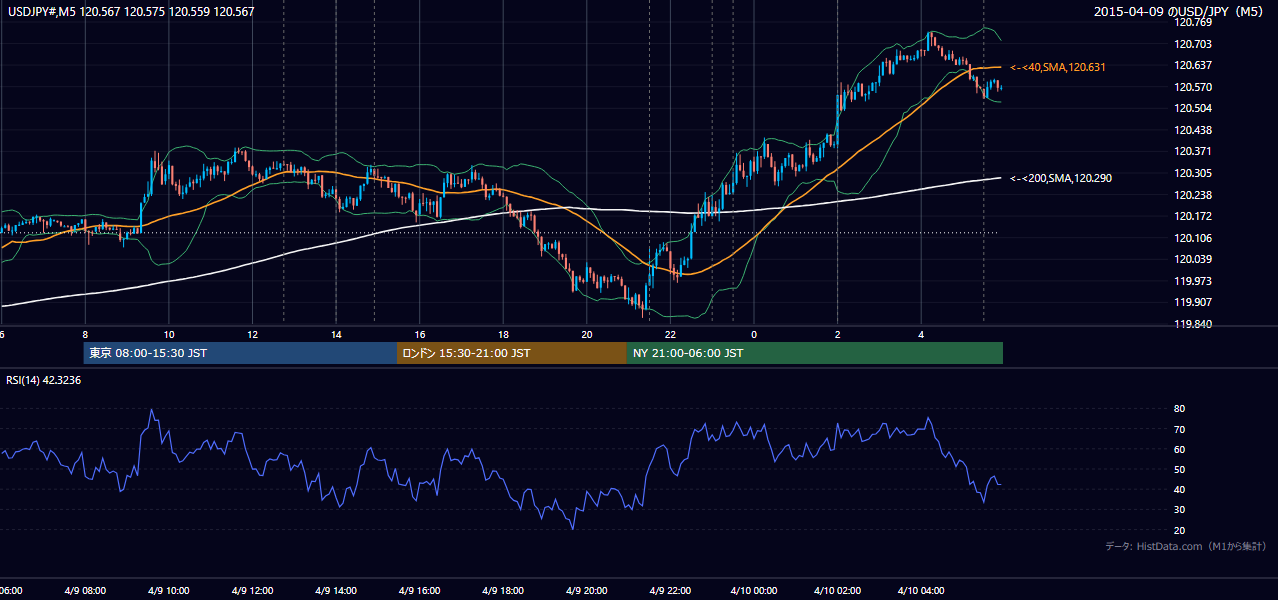Image resolution: width=1278 pixels, height=600 pixels.
Task: Click the 4/9 10:00 date label
Action: [x=168, y=590]
